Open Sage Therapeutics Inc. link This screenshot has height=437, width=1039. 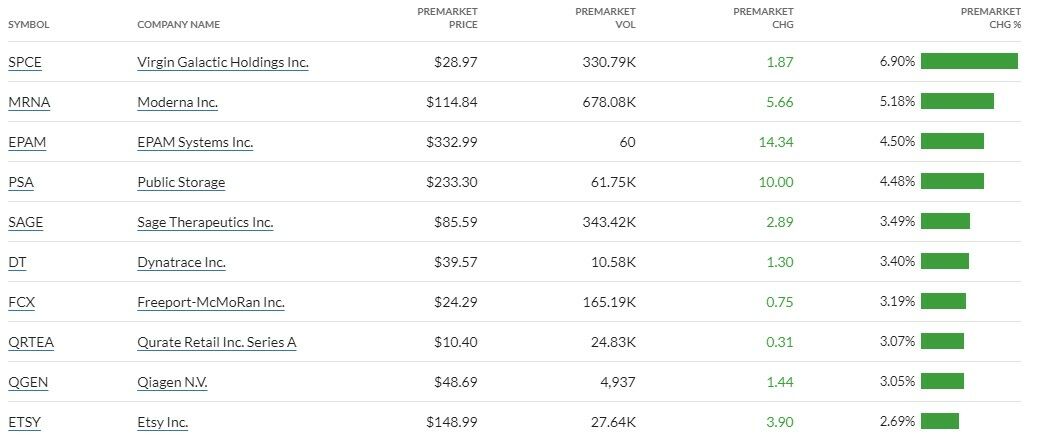point(204,222)
